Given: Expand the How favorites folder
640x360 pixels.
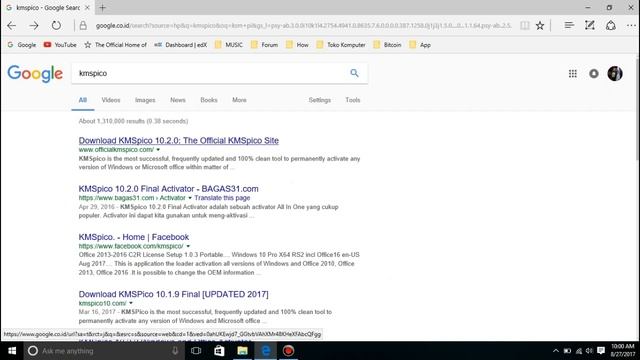Looking at the screenshot, I should (x=297, y=45).
